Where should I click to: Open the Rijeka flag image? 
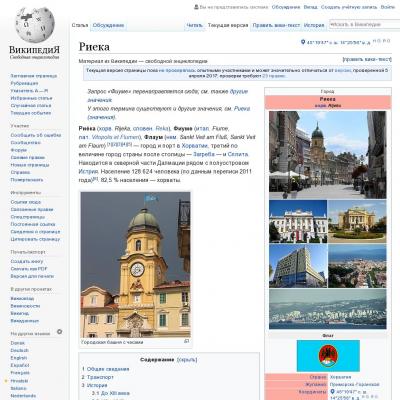tap(328, 356)
